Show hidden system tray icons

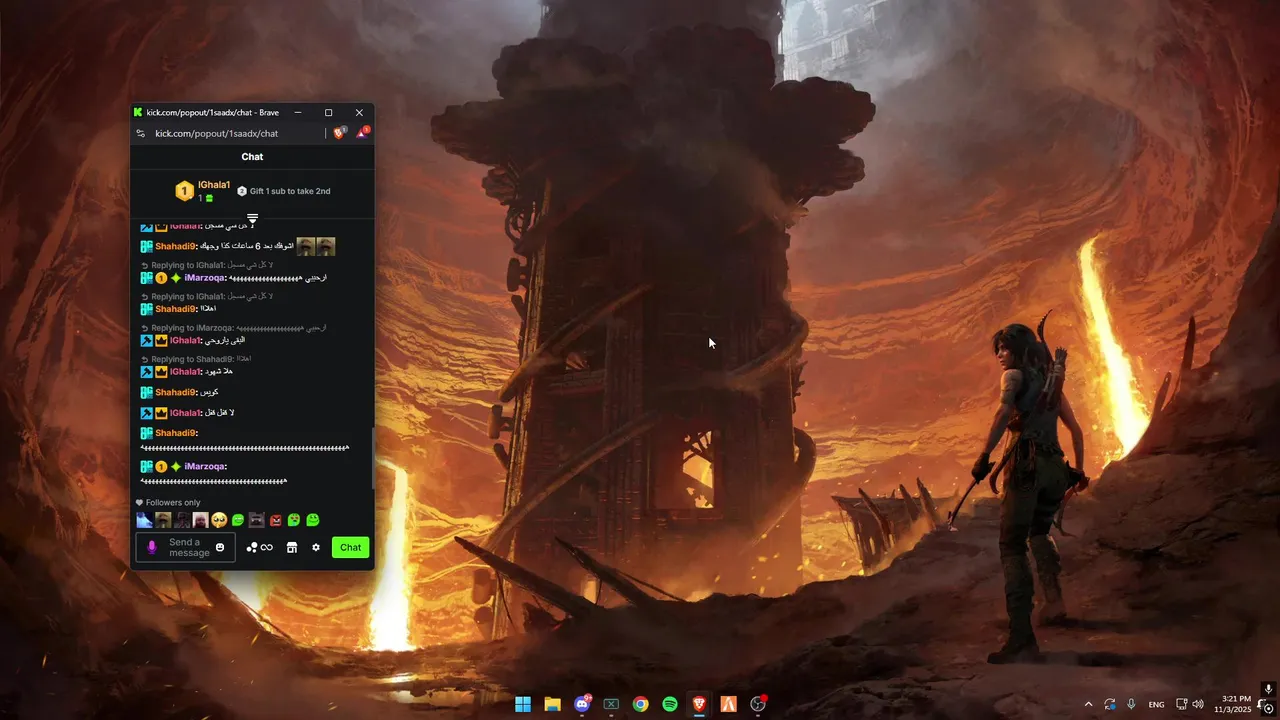click(x=1088, y=704)
